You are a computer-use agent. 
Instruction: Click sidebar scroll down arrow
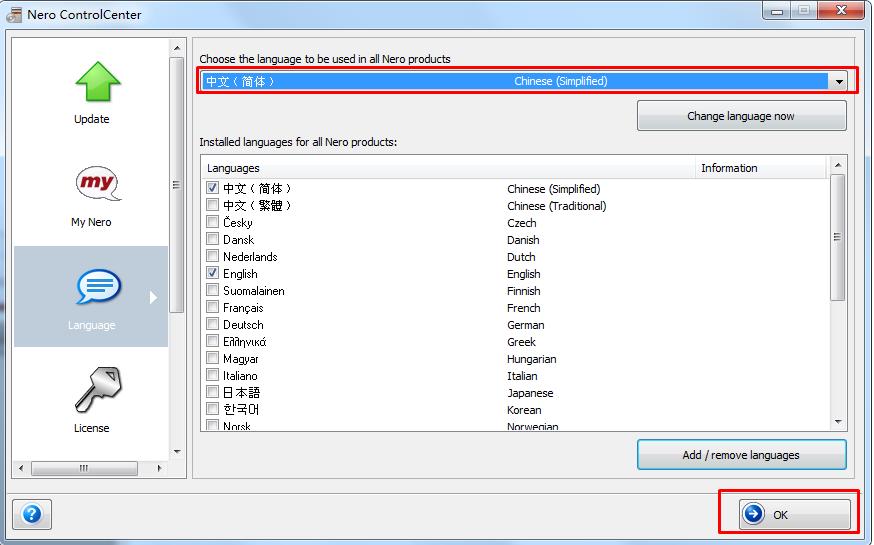[177, 452]
